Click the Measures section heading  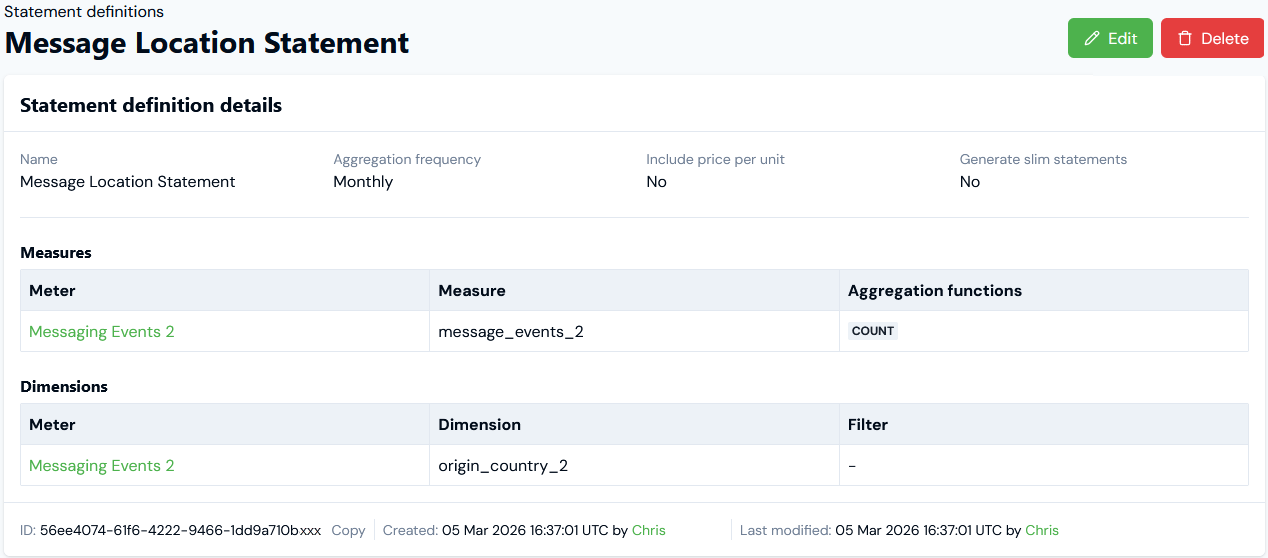point(56,252)
